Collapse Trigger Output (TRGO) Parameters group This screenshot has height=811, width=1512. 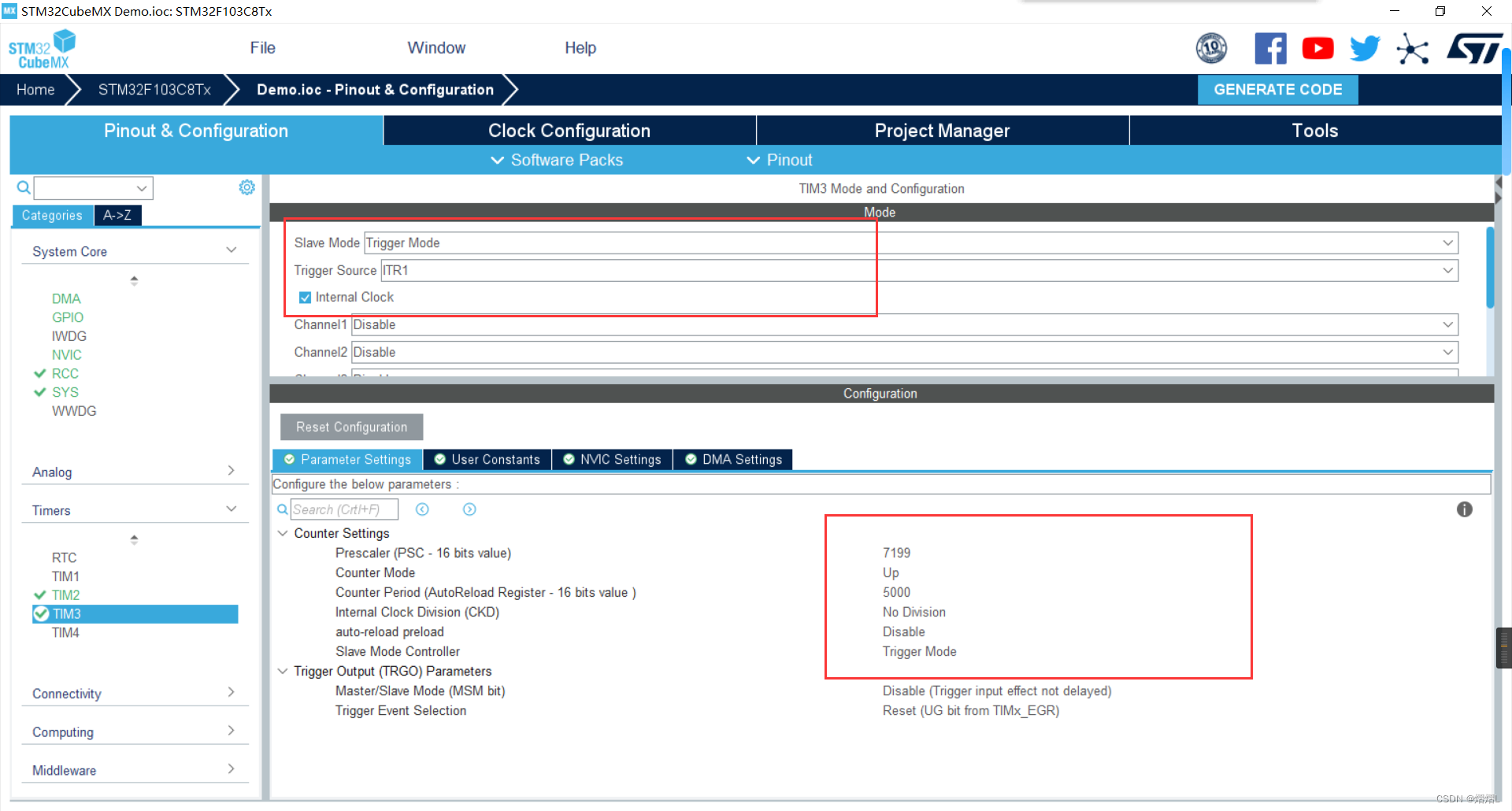click(x=283, y=671)
